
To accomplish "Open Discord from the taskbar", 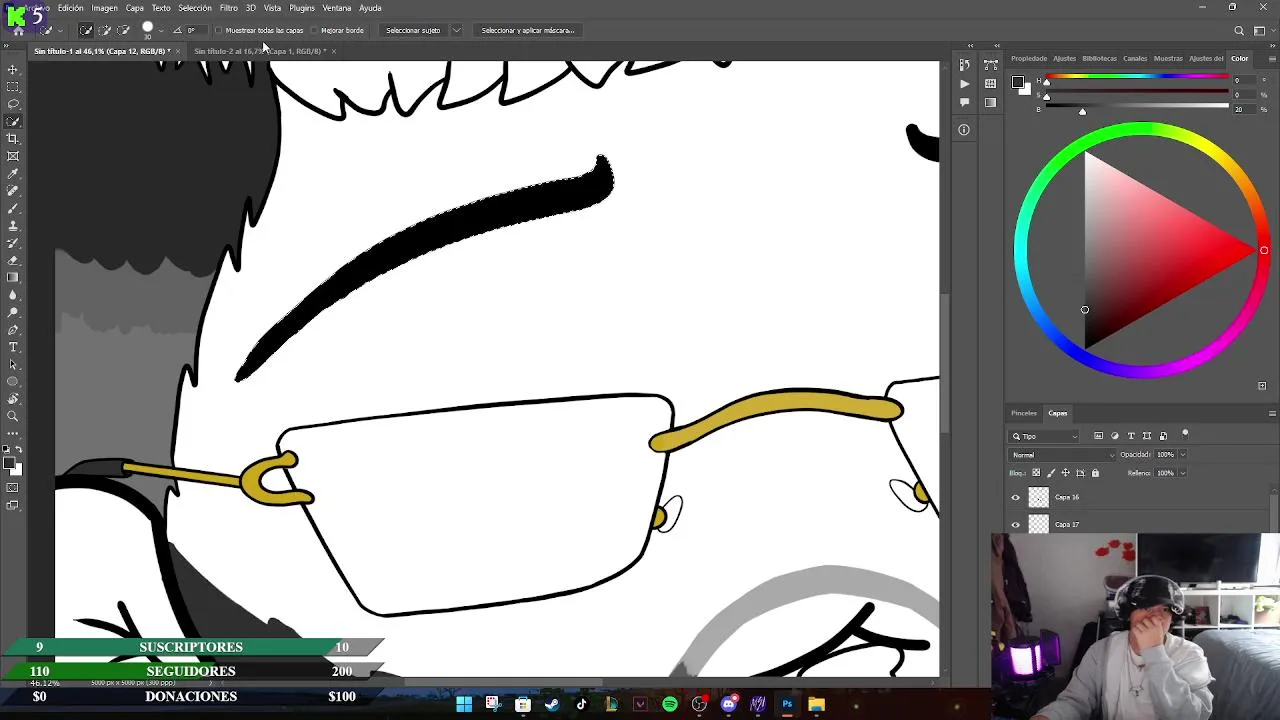I will [x=729, y=704].
